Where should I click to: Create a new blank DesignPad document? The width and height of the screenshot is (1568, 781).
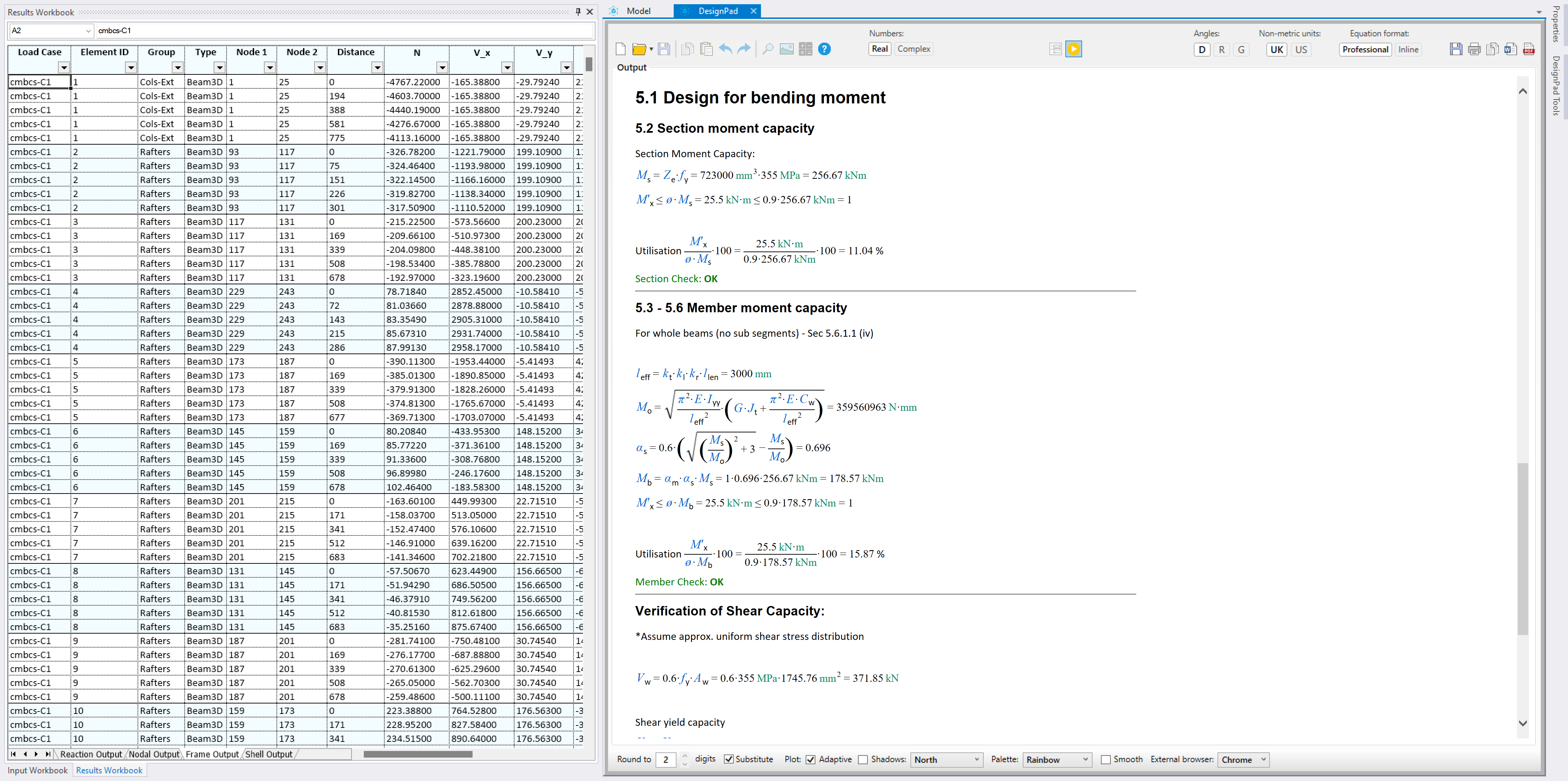click(620, 49)
